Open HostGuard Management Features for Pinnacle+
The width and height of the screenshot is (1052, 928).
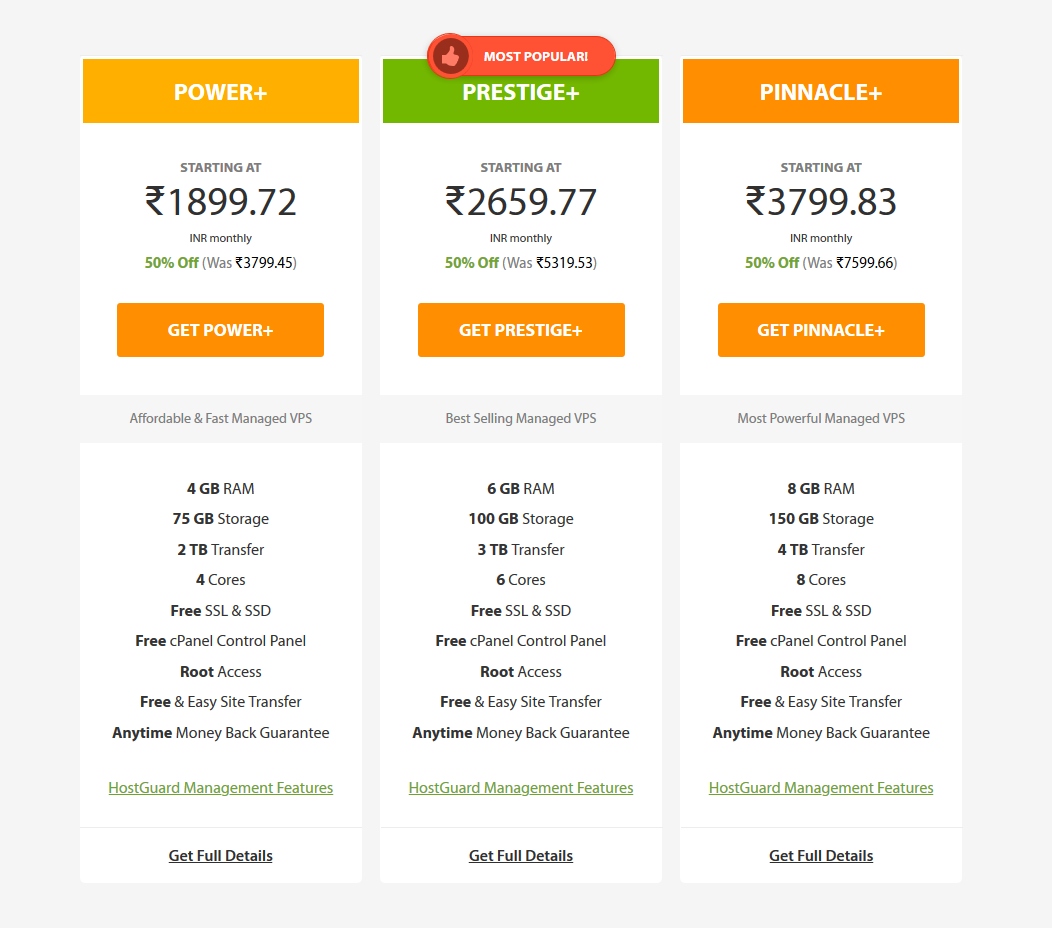821,787
